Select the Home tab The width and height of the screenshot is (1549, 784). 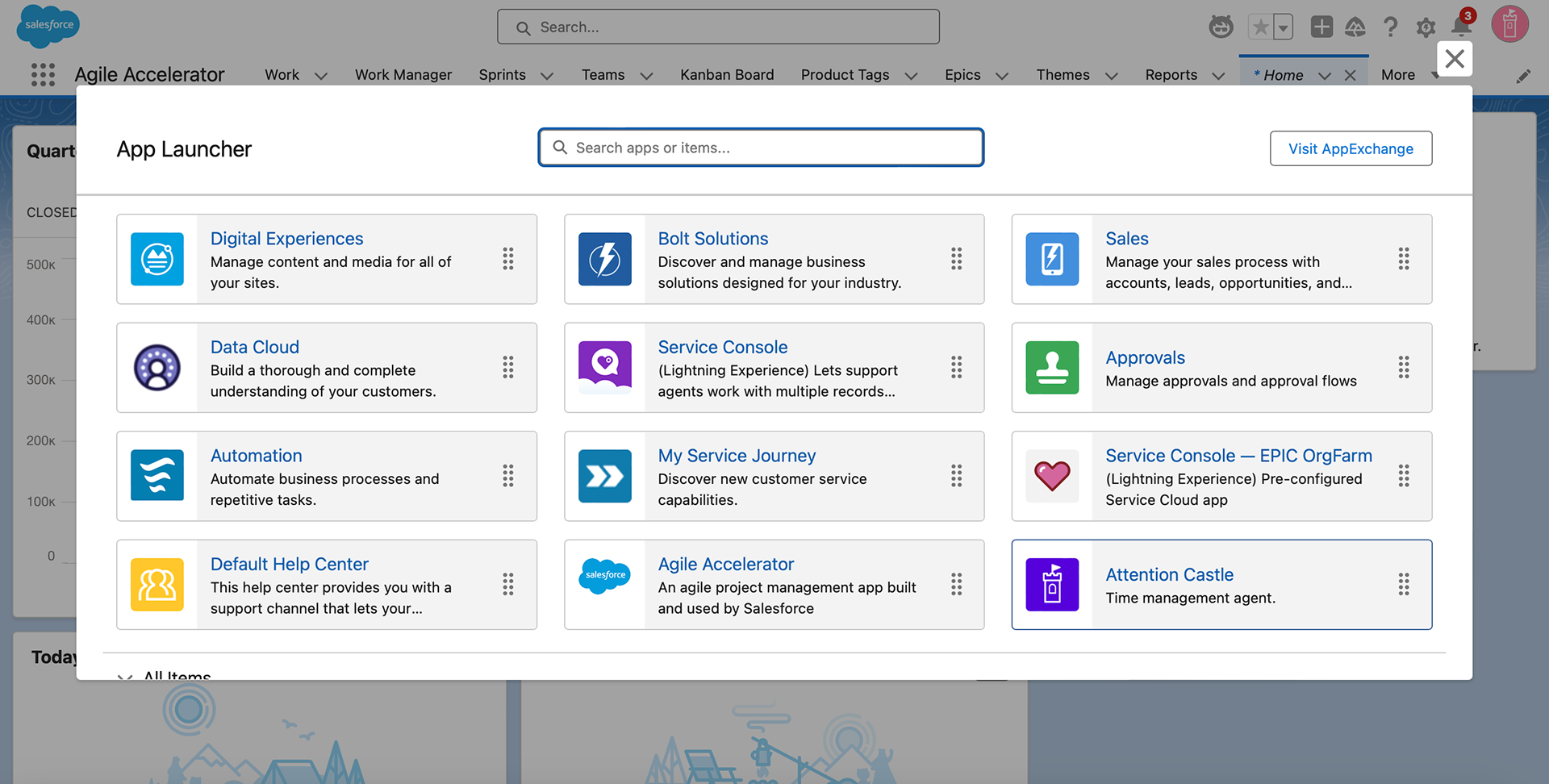[1279, 75]
